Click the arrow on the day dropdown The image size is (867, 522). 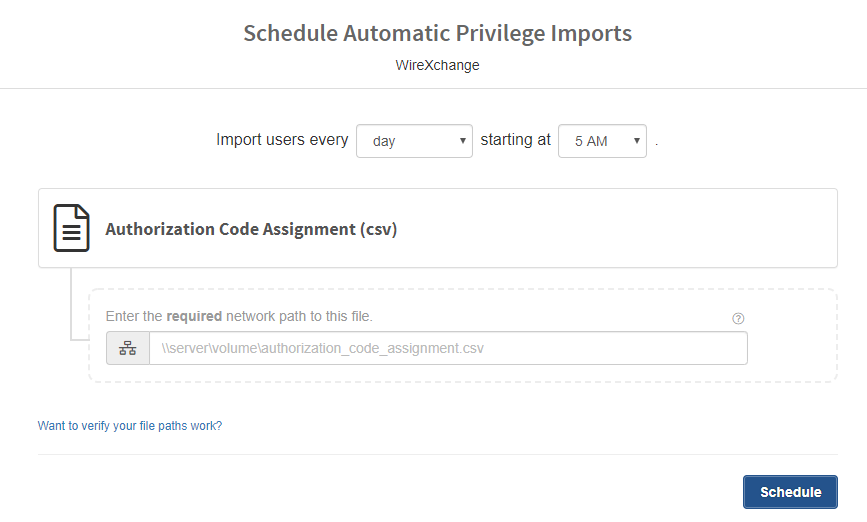[x=462, y=141]
